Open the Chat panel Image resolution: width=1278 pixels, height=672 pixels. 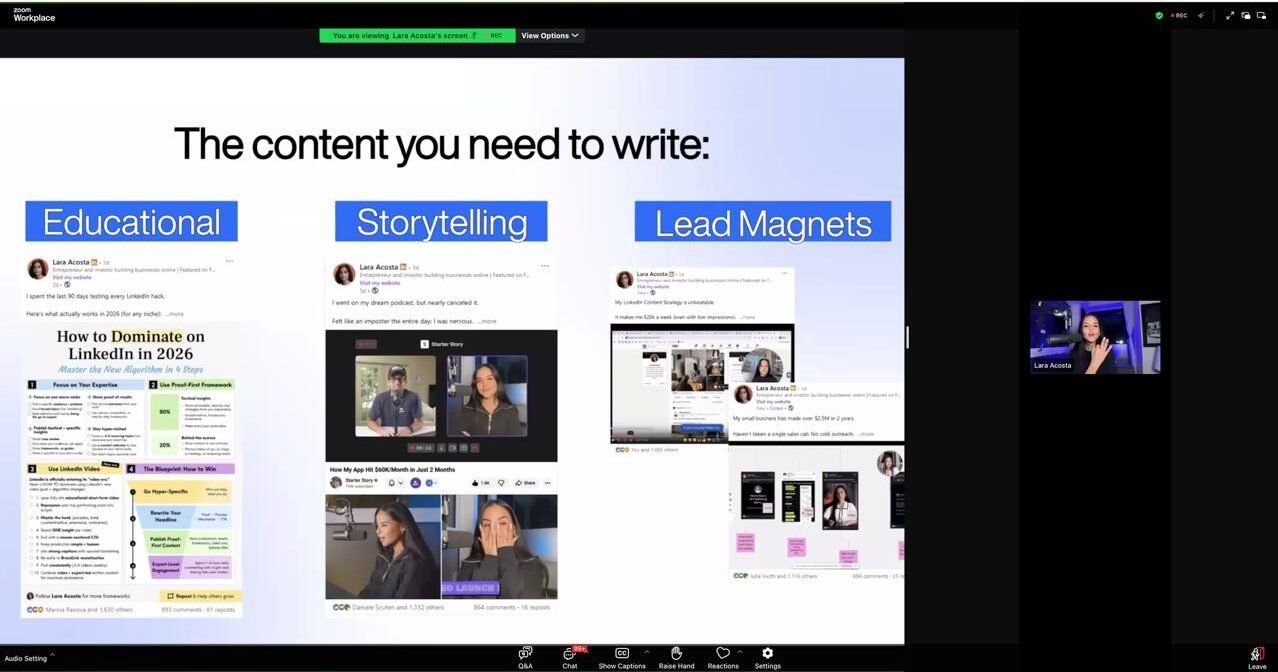coord(570,657)
